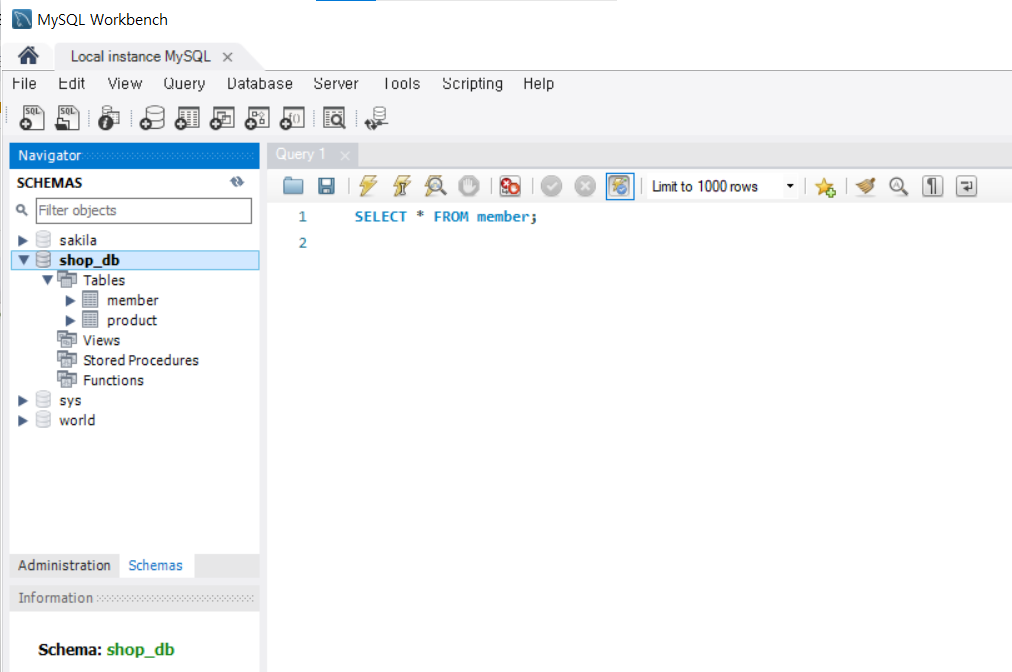Collapse the shop_db schema
This screenshot has width=1012, height=672.
[23, 260]
